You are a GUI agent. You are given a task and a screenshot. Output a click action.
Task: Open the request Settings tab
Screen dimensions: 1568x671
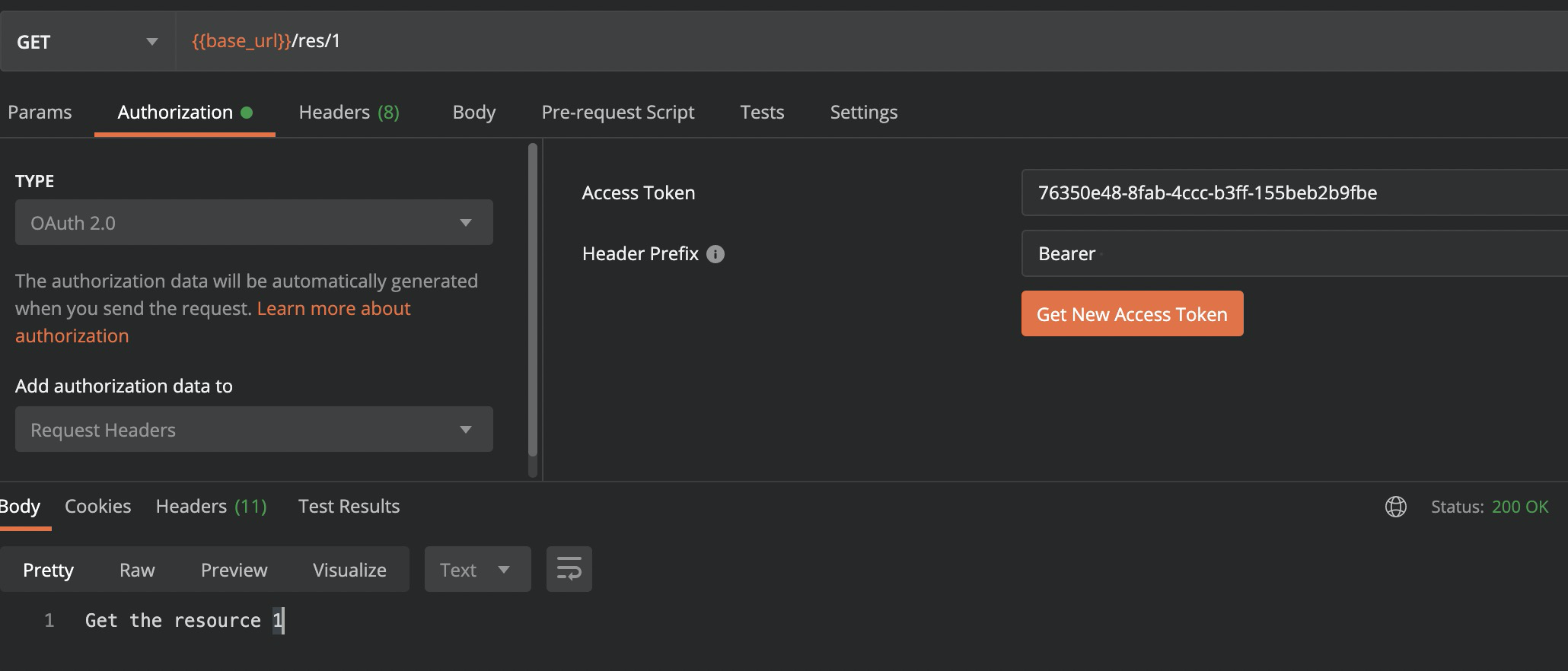click(863, 113)
